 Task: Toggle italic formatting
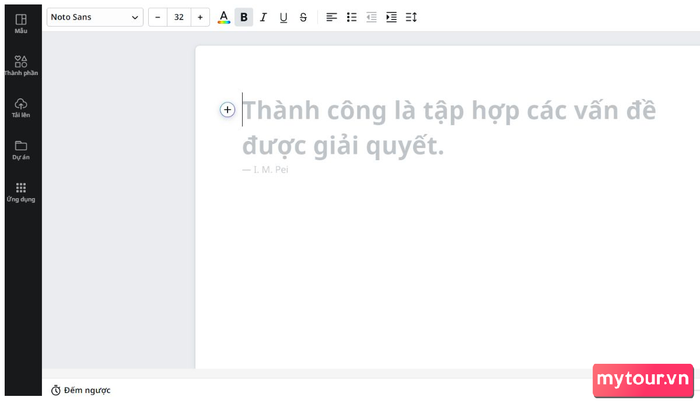[x=263, y=17]
